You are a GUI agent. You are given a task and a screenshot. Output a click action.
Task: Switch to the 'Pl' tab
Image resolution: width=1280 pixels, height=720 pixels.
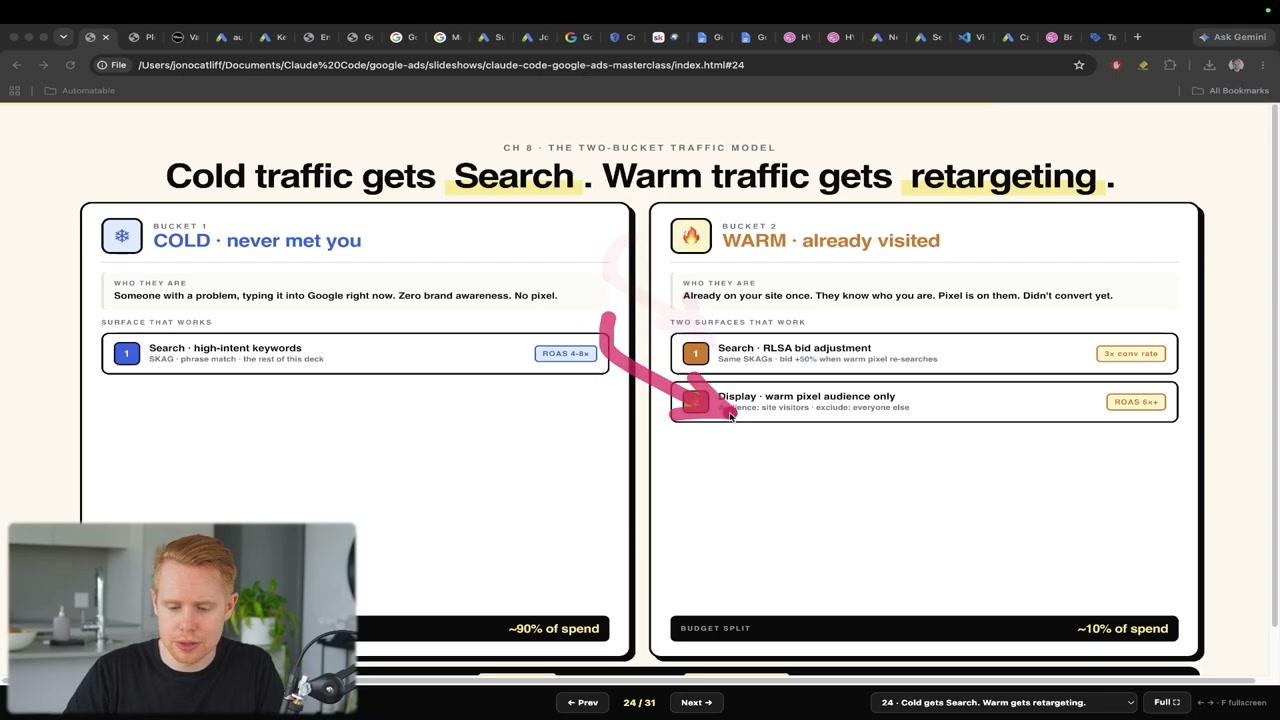coord(141,37)
